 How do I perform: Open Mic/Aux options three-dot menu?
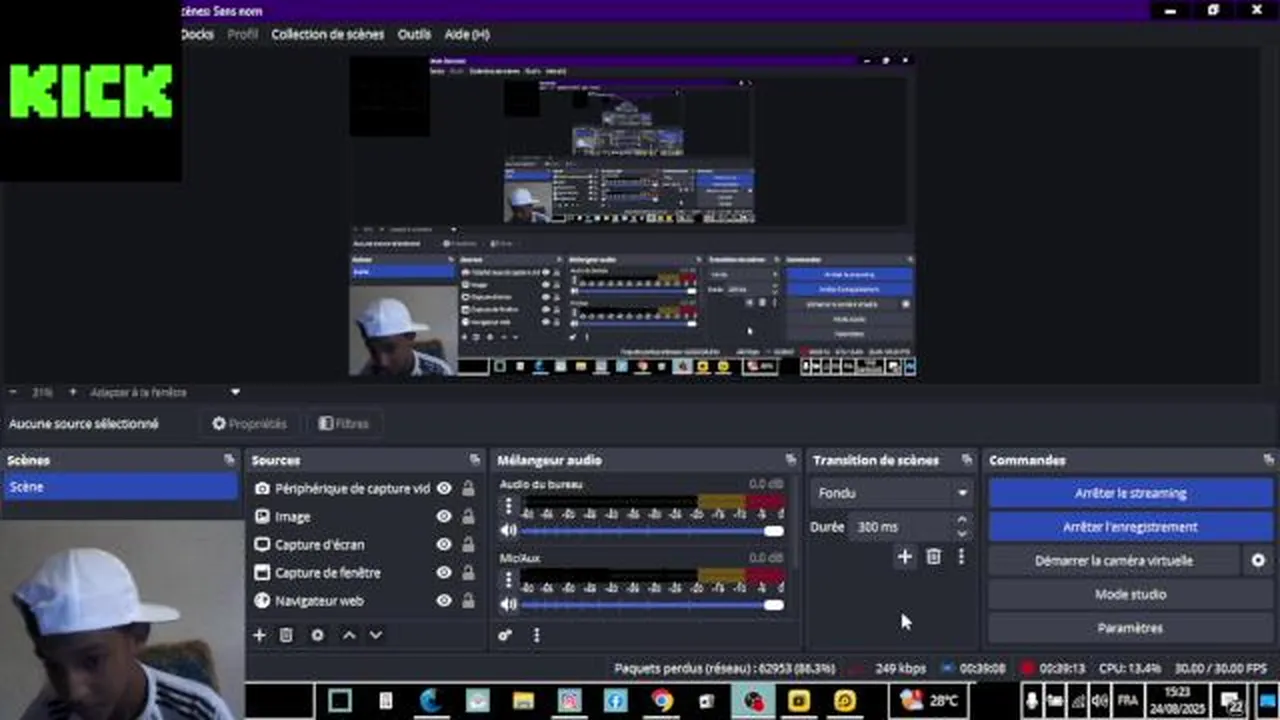(508, 579)
